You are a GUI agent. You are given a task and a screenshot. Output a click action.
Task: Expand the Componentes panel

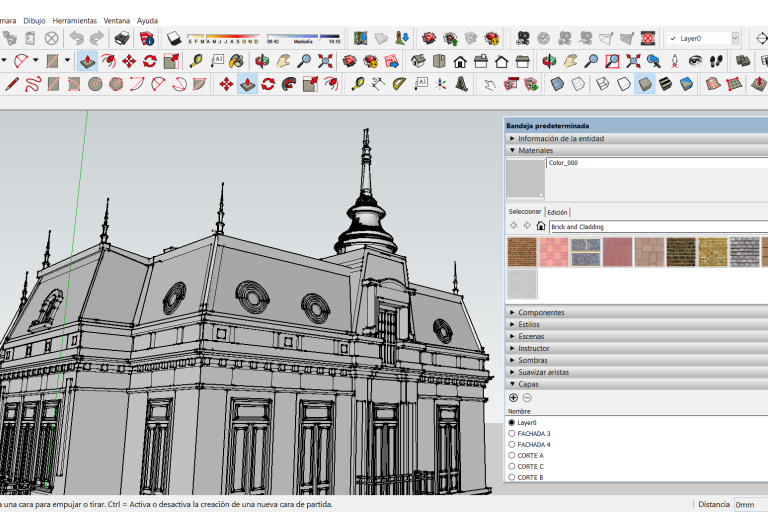(637, 312)
